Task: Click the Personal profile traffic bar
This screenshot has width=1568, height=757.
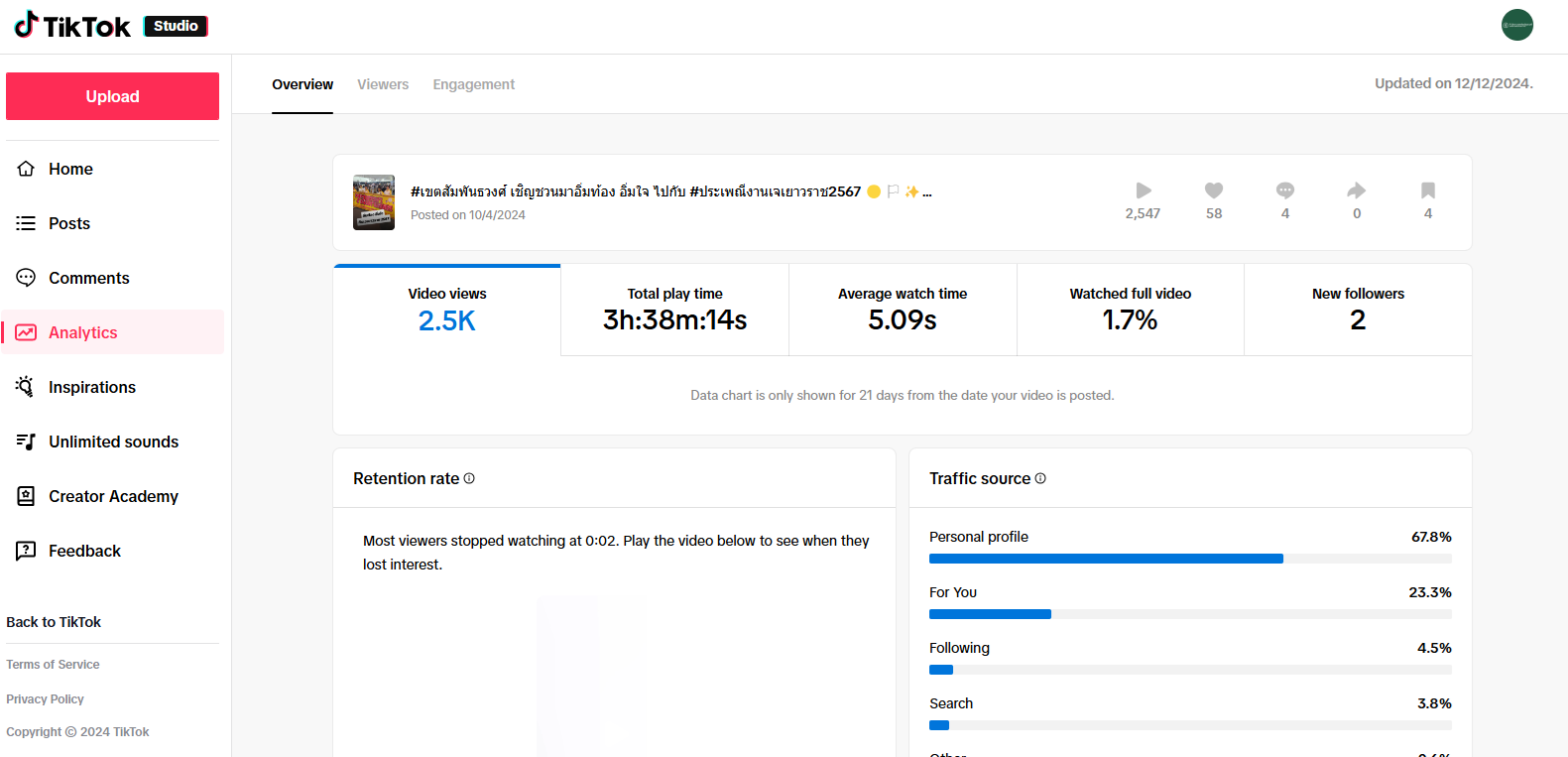Action: click(1106, 559)
